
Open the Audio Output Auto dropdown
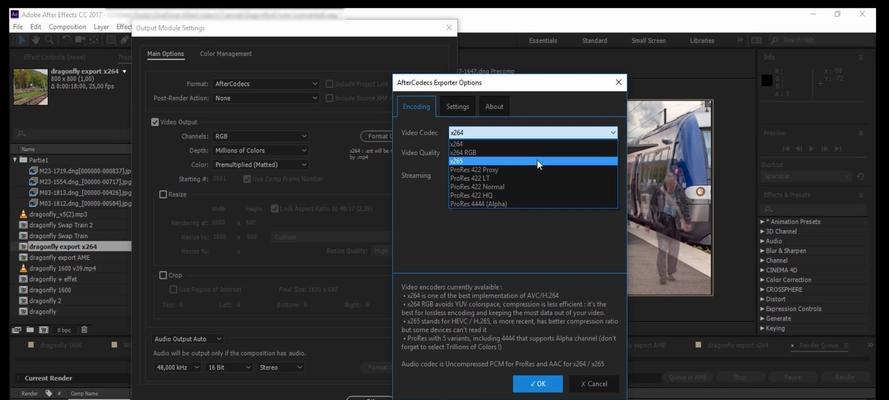[188, 339]
